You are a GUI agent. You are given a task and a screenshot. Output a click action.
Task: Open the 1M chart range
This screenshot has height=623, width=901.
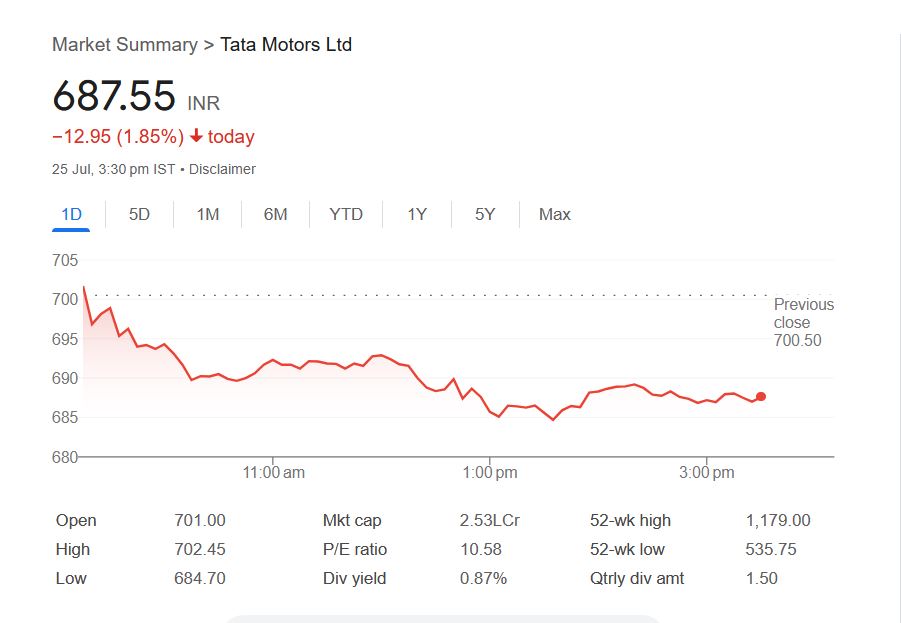coord(208,214)
